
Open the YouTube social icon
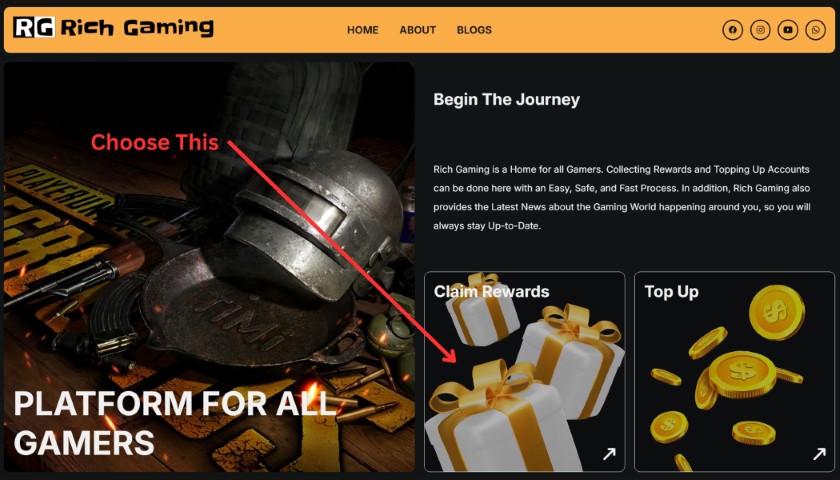(x=788, y=30)
